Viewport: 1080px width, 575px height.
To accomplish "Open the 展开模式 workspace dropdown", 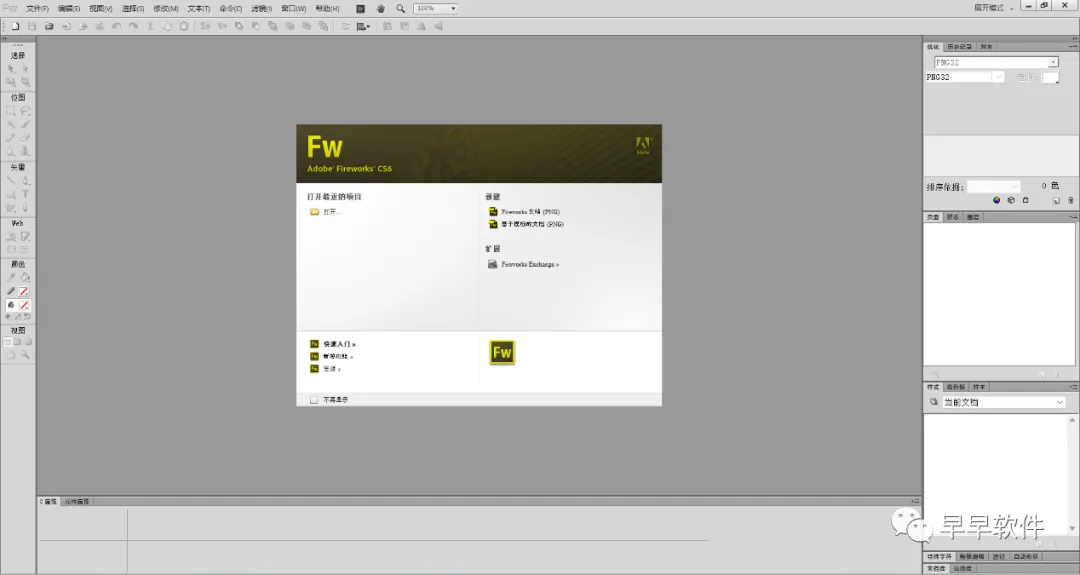I will [x=993, y=8].
